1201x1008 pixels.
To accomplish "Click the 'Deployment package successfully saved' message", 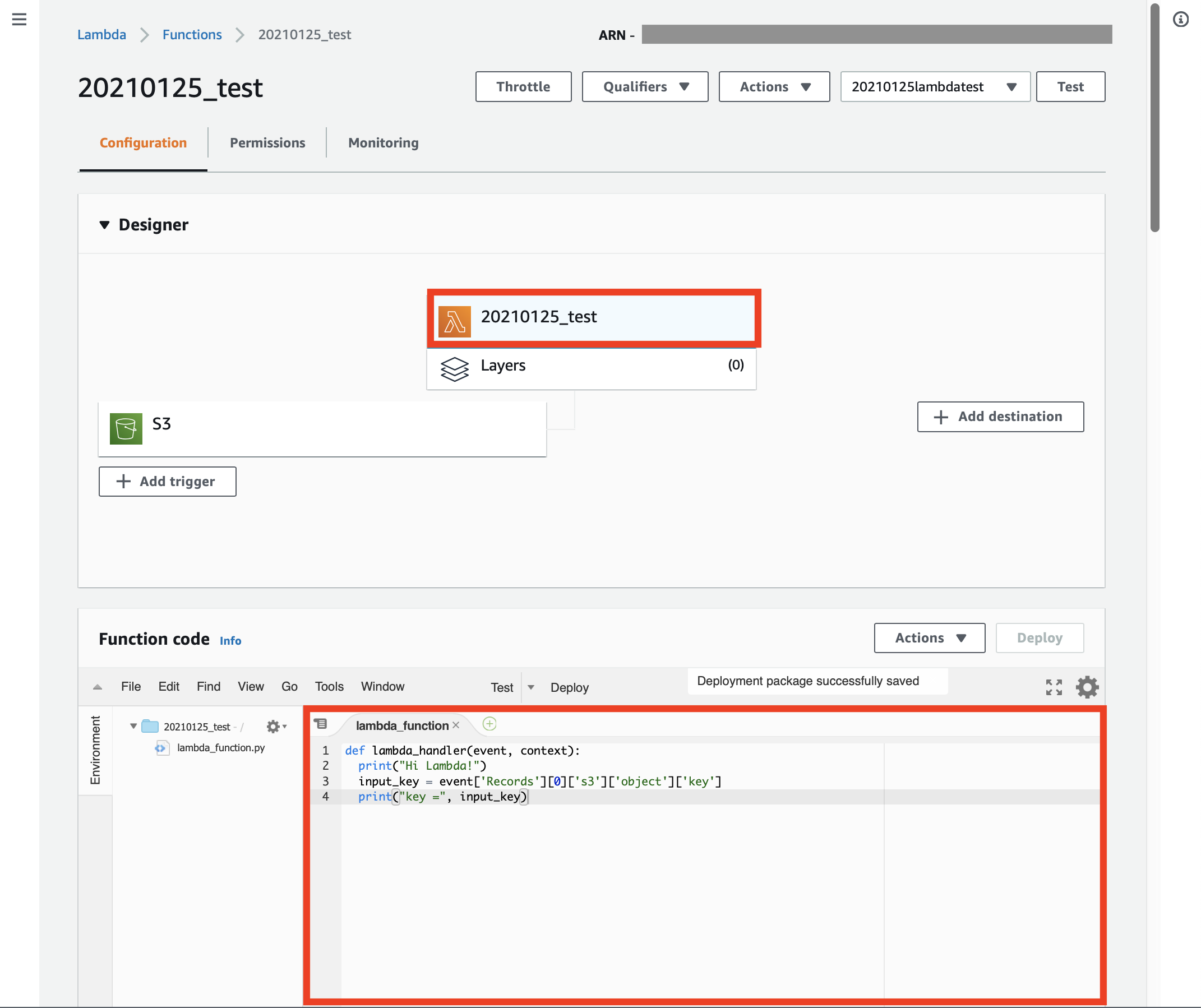I will [807, 681].
